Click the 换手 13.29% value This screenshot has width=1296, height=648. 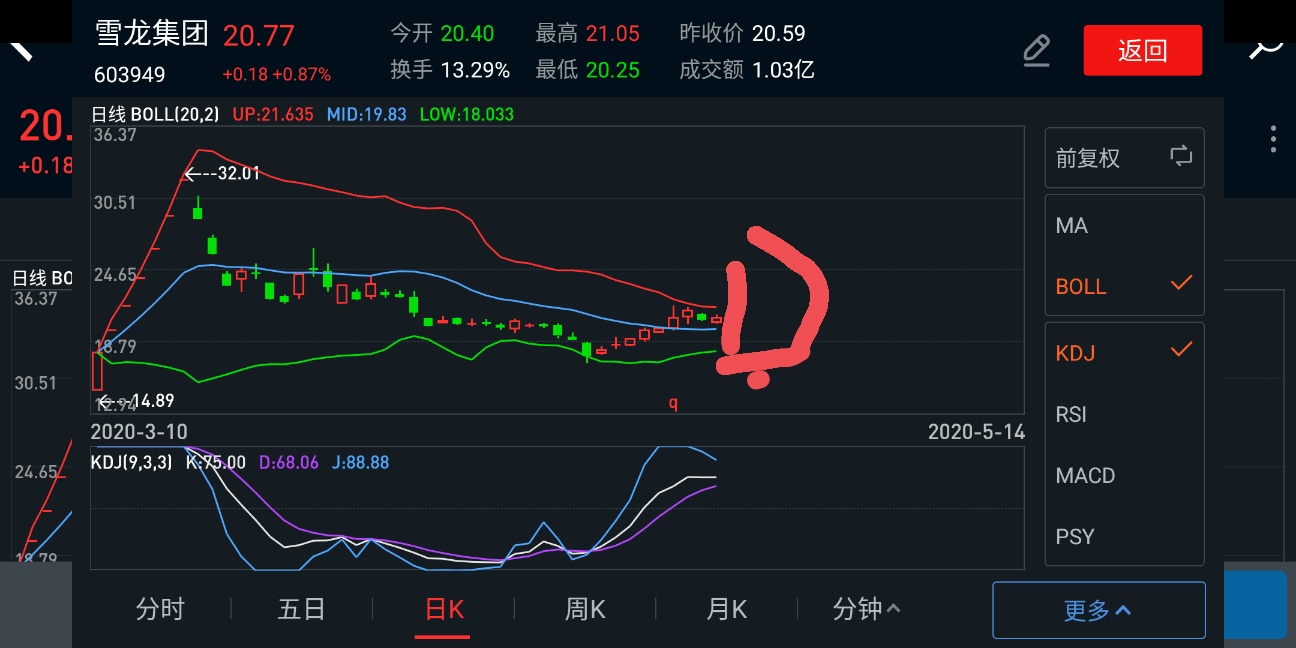point(475,70)
